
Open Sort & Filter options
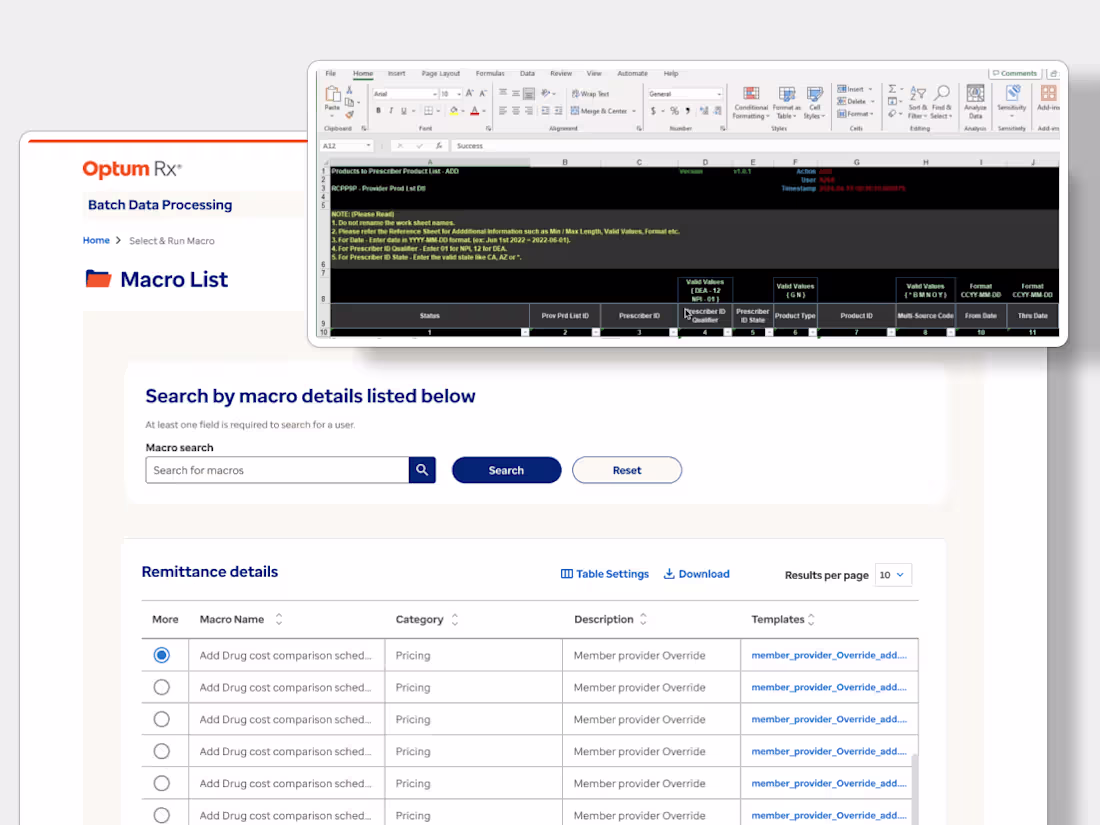pos(919,98)
